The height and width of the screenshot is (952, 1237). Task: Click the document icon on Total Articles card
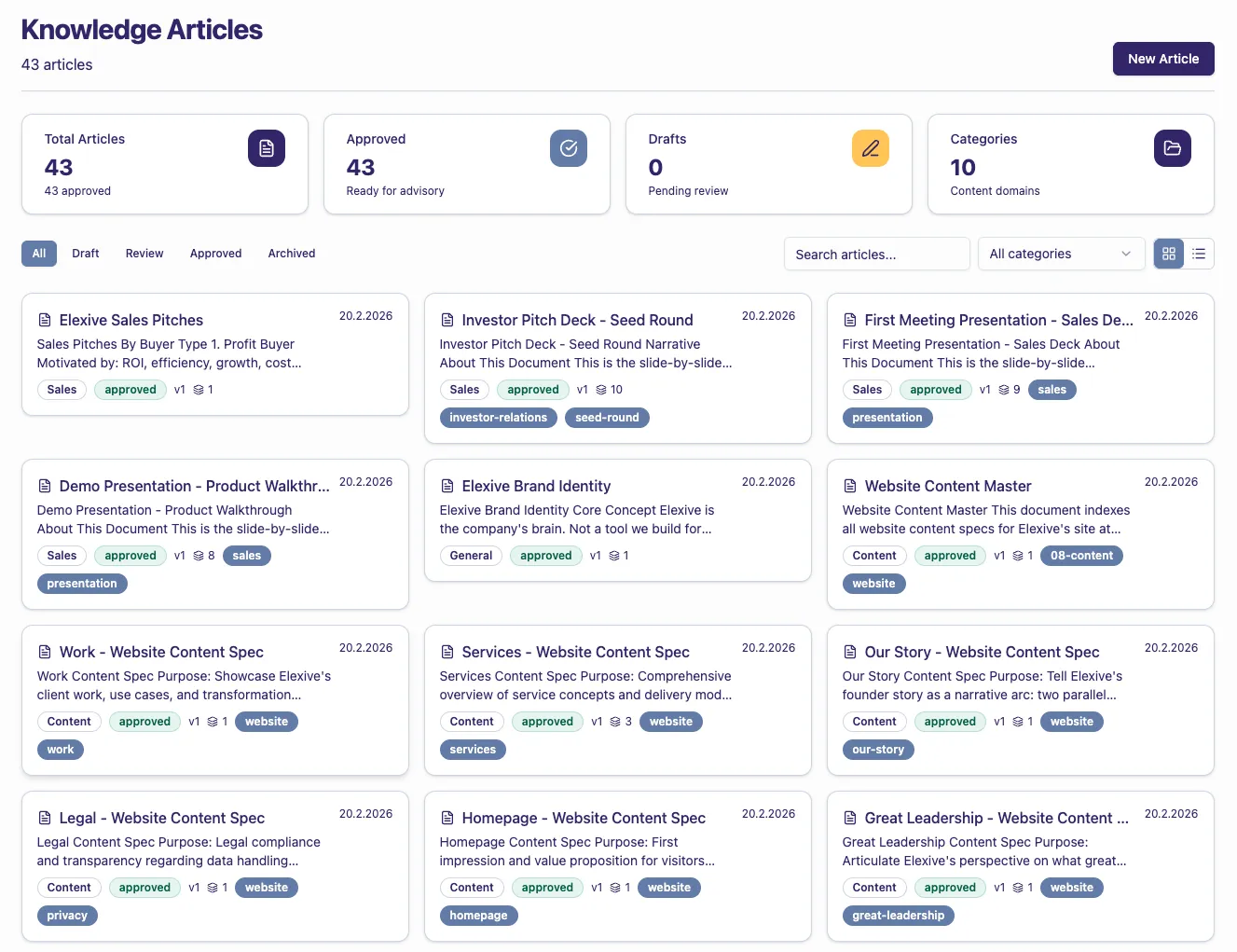click(267, 148)
